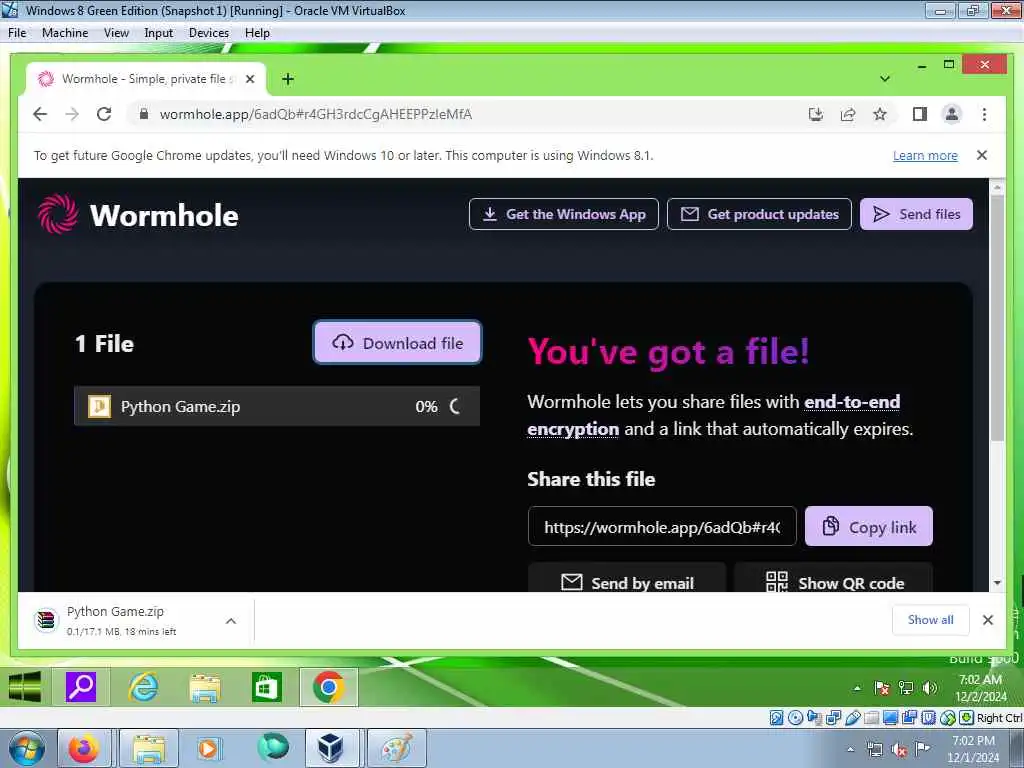The height and width of the screenshot is (768, 1024).
Task: Close the downloads shelf
Action: click(x=987, y=620)
